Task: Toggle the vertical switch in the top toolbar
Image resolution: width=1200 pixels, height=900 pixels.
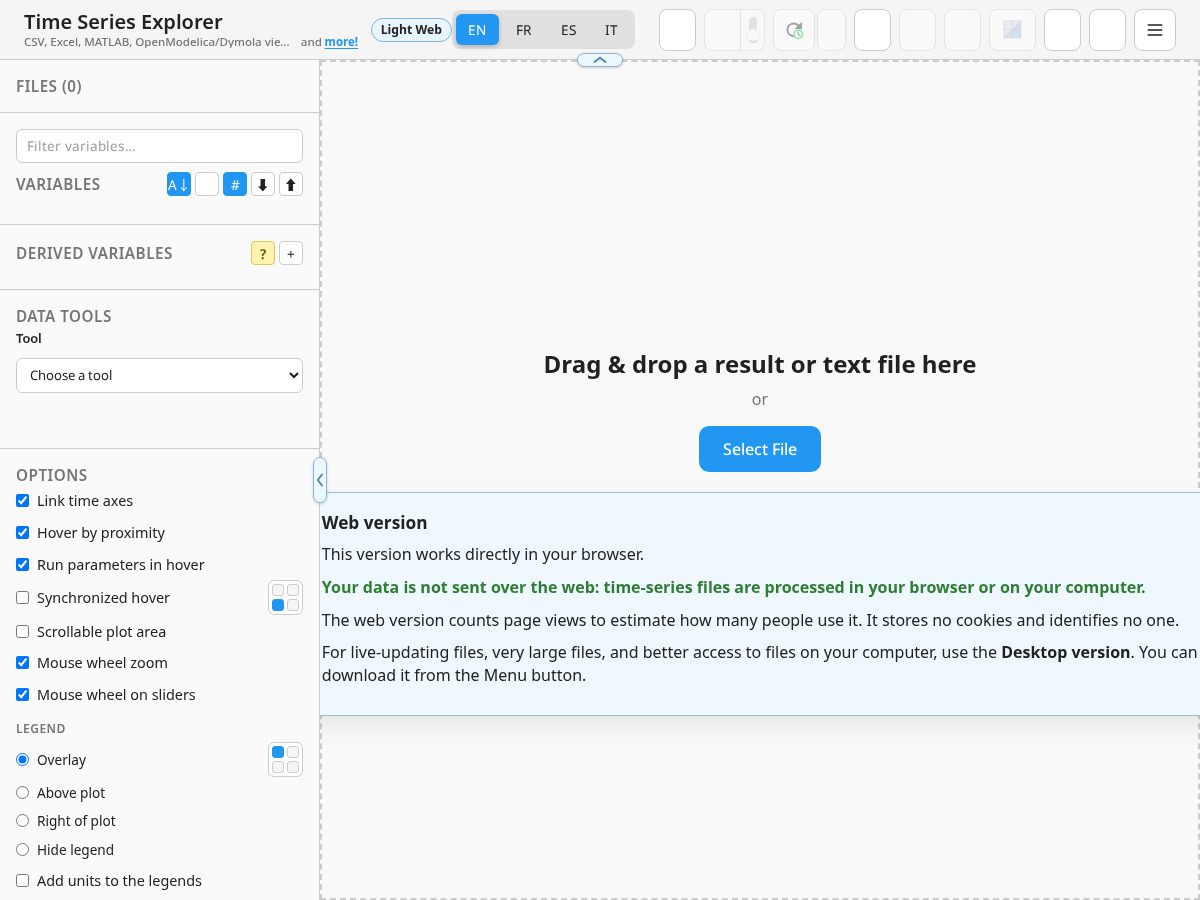Action: (x=753, y=30)
